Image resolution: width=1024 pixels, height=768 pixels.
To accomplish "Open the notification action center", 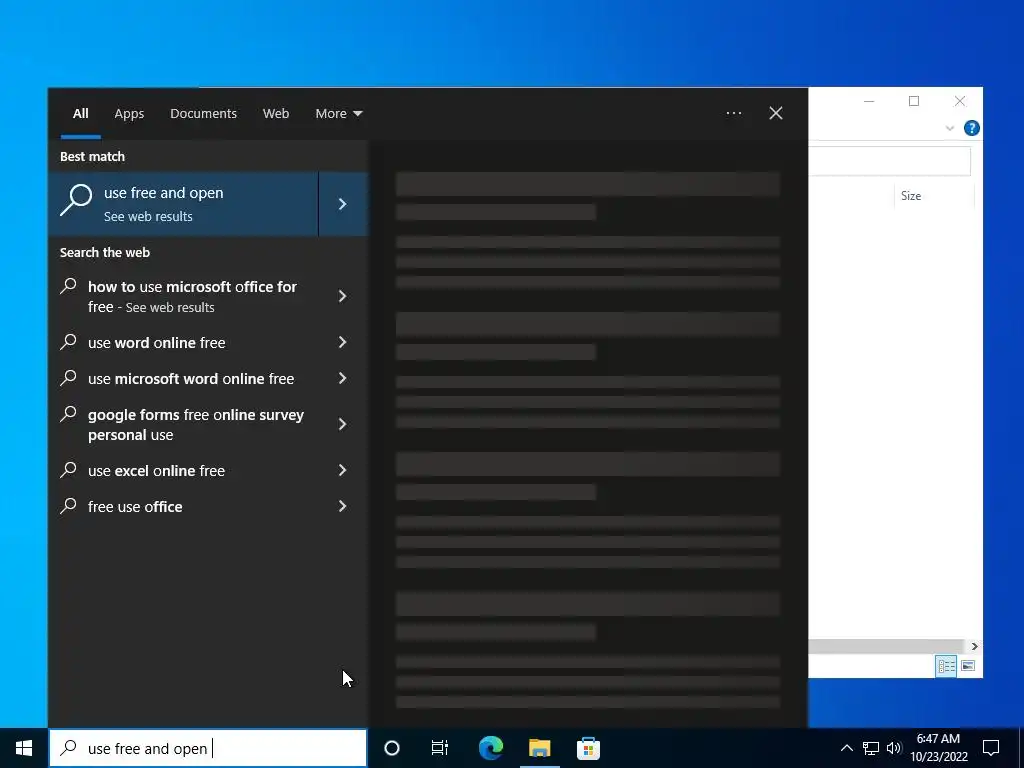I will [x=991, y=748].
